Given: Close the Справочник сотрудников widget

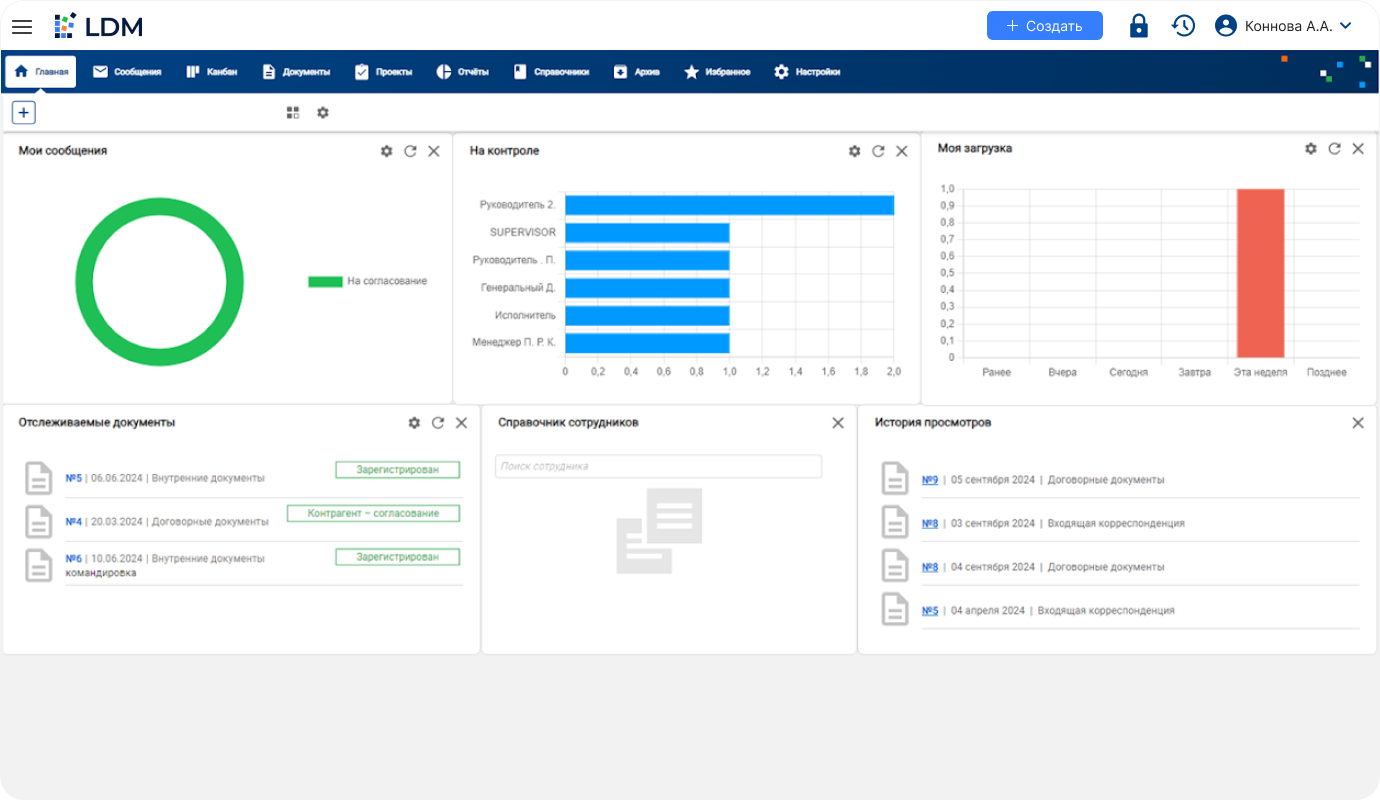Looking at the screenshot, I should coord(838,423).
